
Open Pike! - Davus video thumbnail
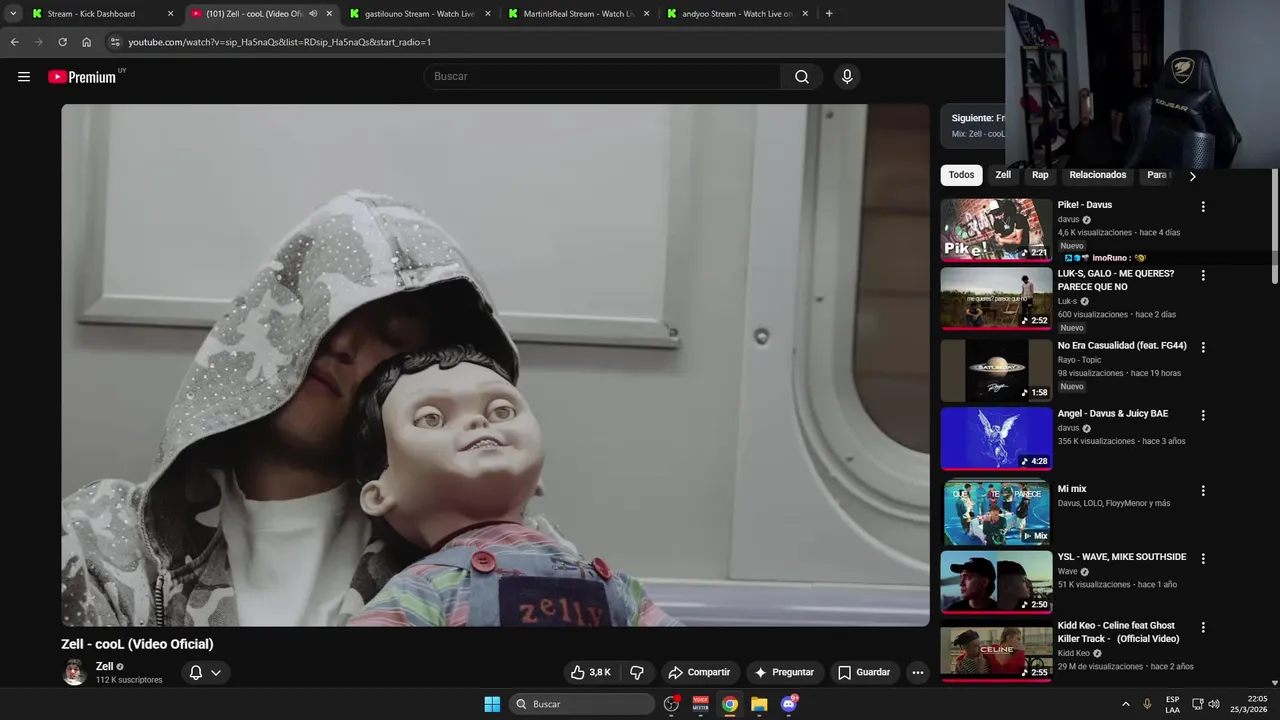[996, 230]
